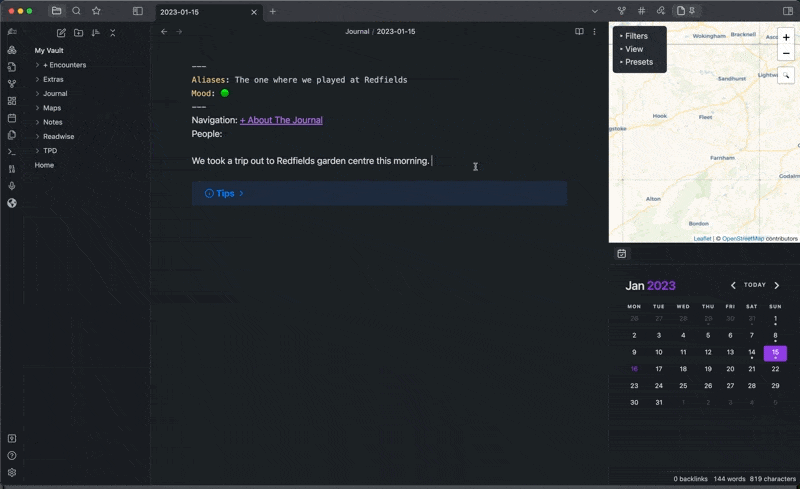The height and width of the screenshot is (489, 800).
Task: Click the TODAY button in calendar
Action: [x=755, y=285]
